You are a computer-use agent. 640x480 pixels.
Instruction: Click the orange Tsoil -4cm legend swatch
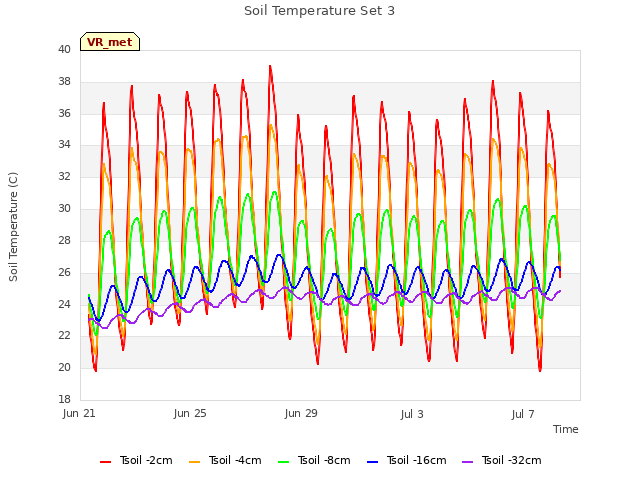(194, 462)
